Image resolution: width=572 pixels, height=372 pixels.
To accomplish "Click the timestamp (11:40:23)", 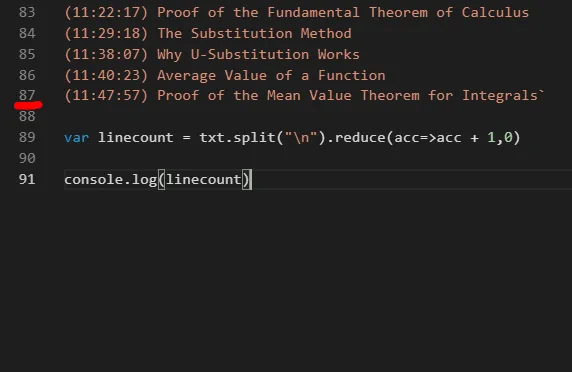I will pyautogui.click(x=106, y=75).
